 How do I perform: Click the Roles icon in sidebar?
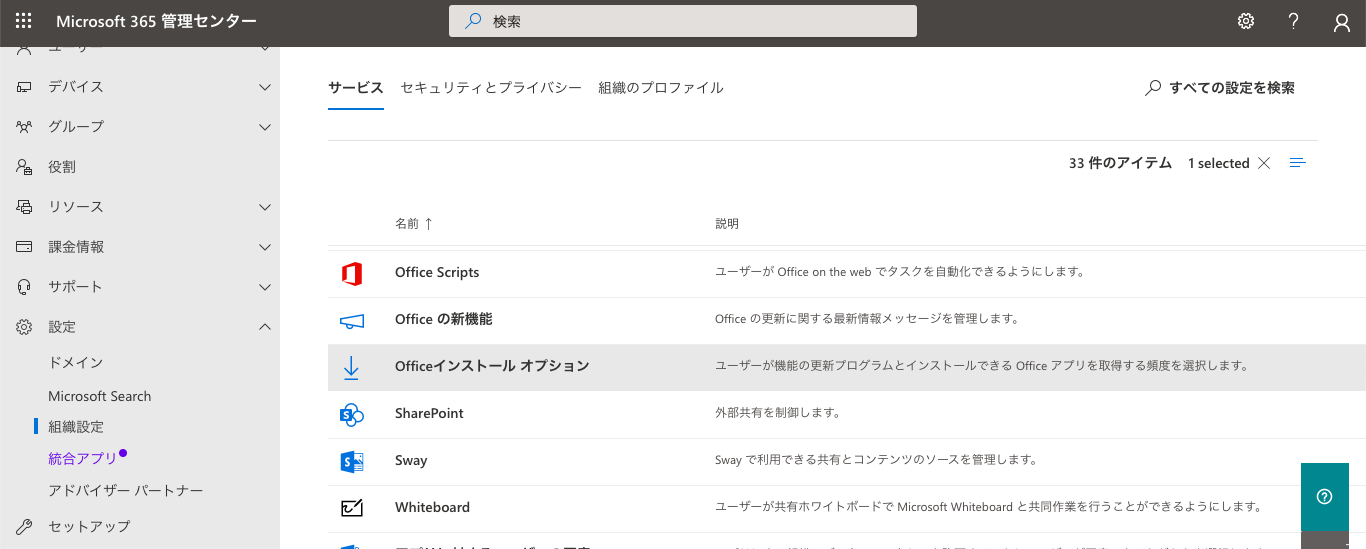click(x=25, y=167)
